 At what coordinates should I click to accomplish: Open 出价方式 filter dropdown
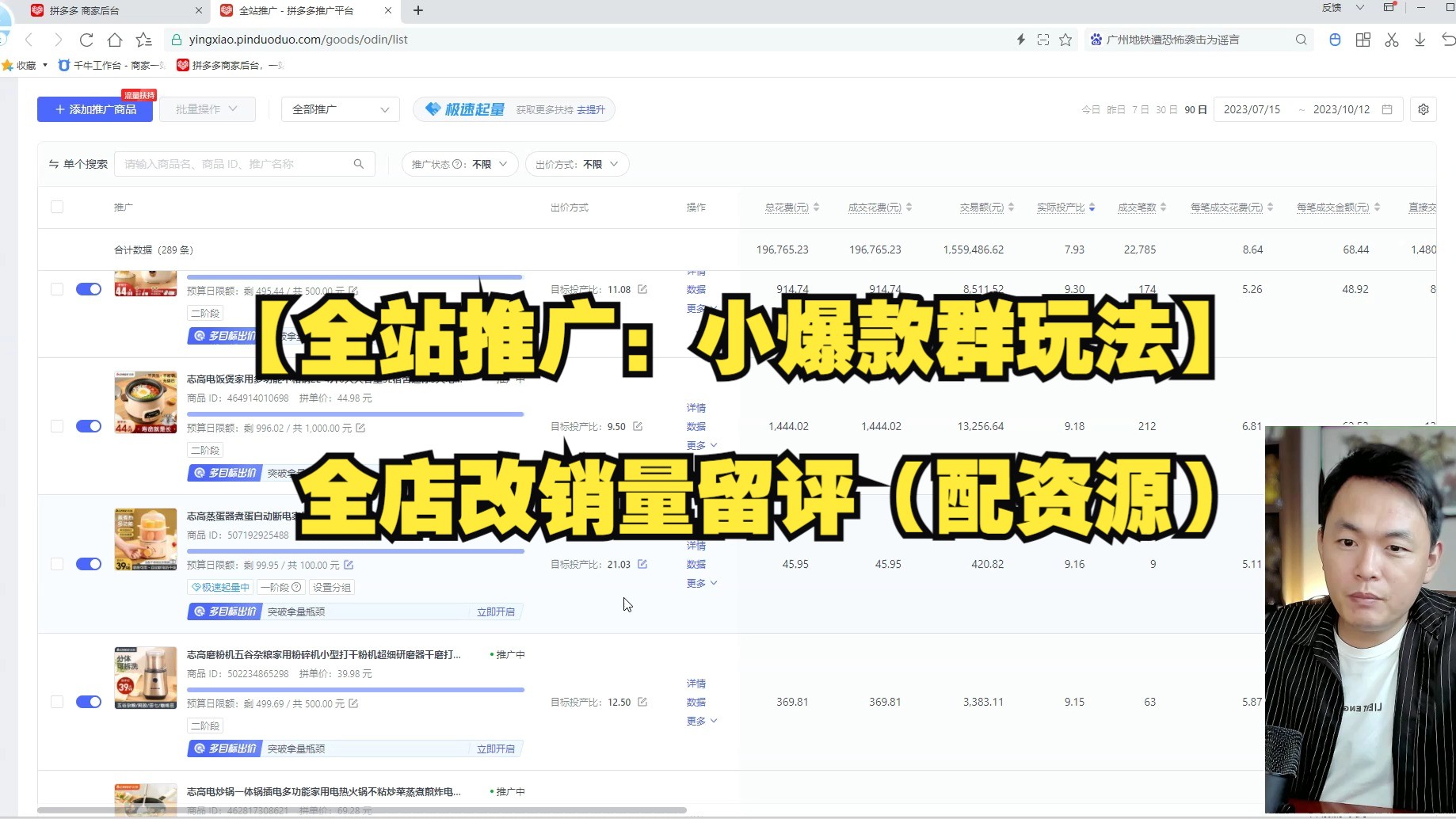pyautogui.click(x=577, y=164)
